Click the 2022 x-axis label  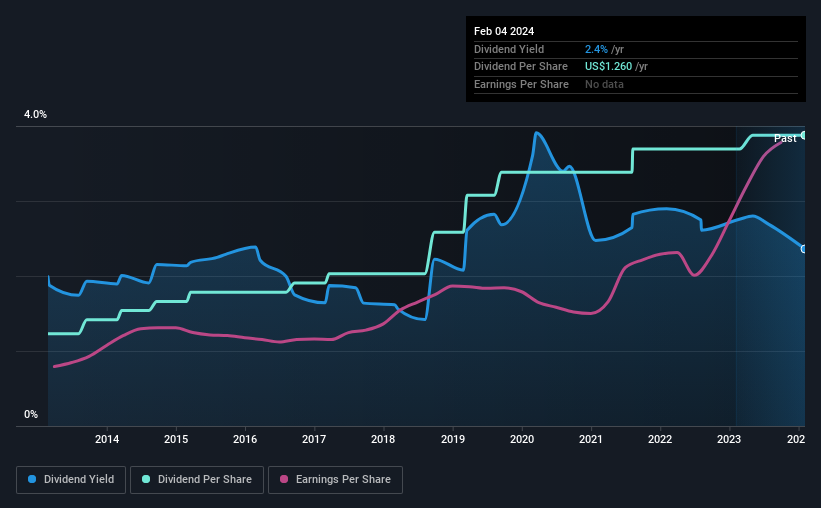click(x=660, y=439)
